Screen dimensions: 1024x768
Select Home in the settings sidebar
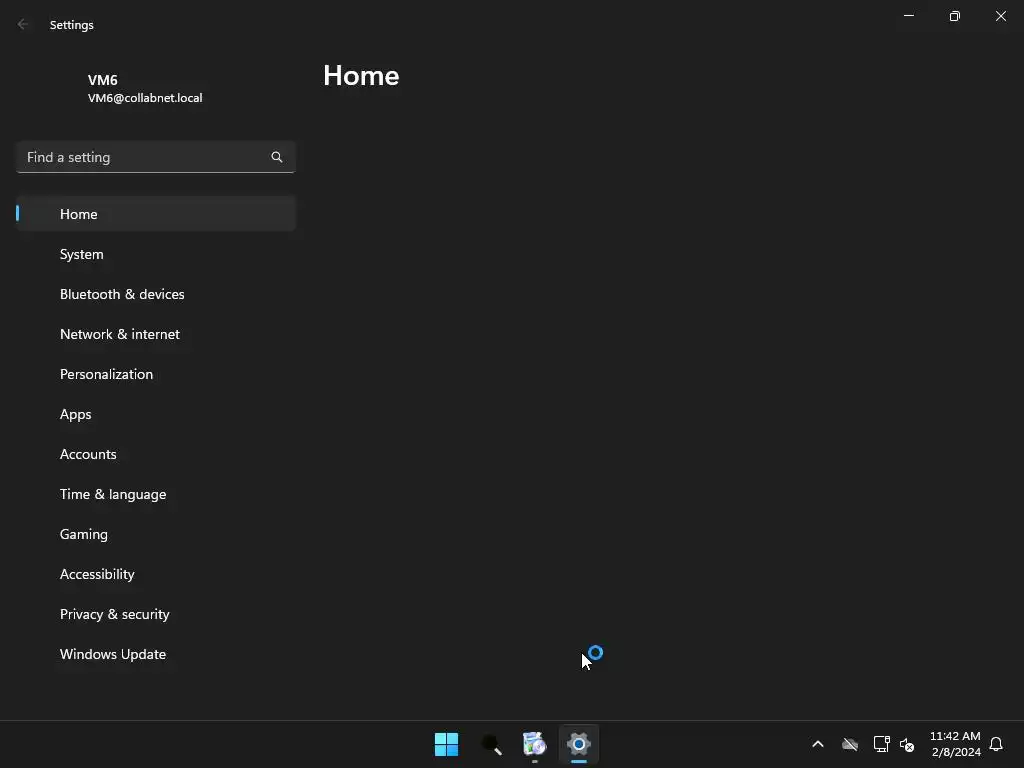point(155,214)
